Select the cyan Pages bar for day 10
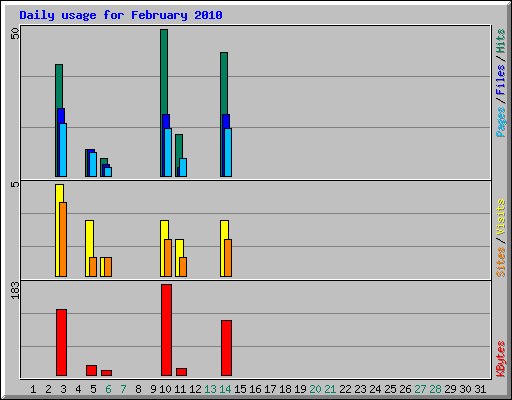The width and height of the screenshot is (512, 400). coord(168,152)
